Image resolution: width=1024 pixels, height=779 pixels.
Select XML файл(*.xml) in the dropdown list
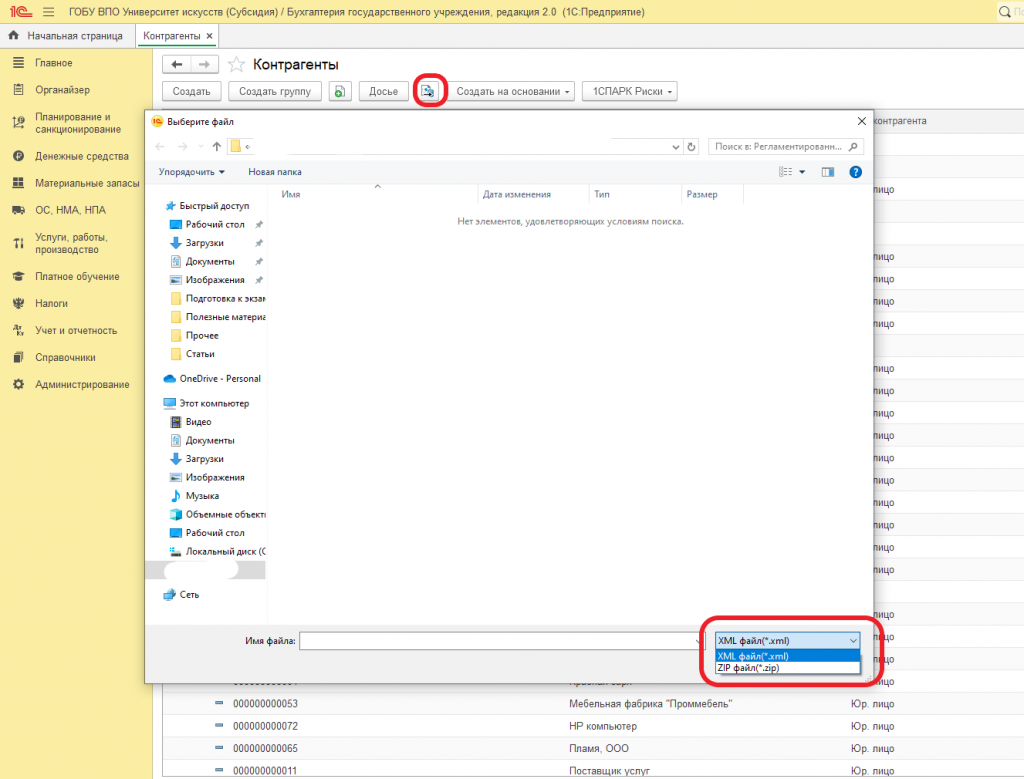(x=788, y=656)
